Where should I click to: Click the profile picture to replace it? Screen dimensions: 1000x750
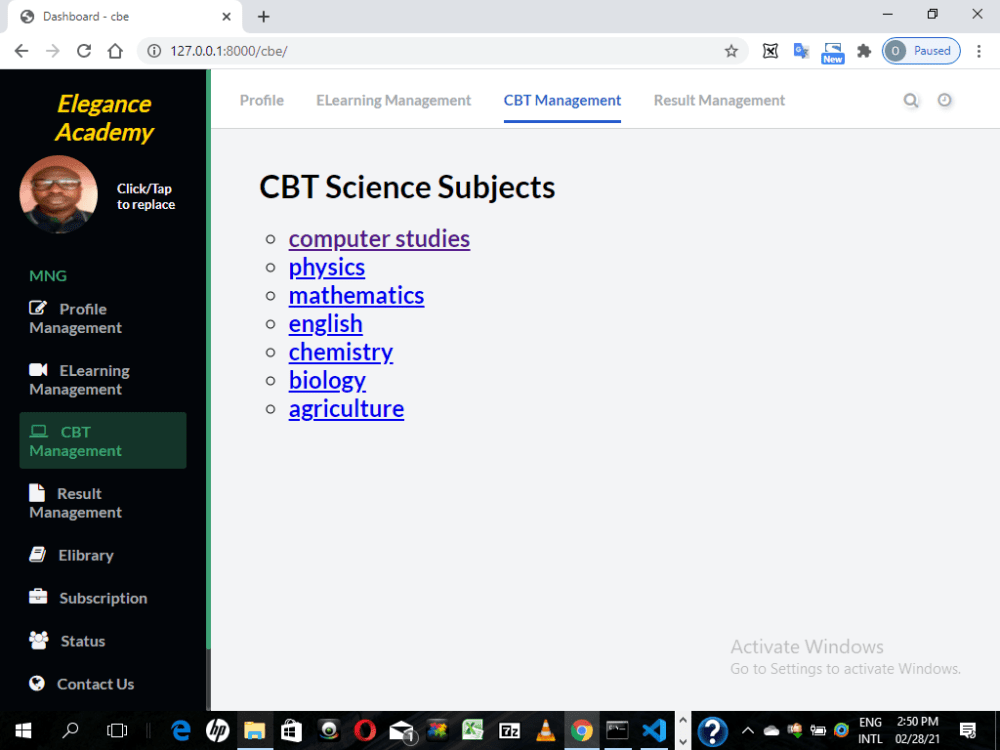(x=58, y=195)
